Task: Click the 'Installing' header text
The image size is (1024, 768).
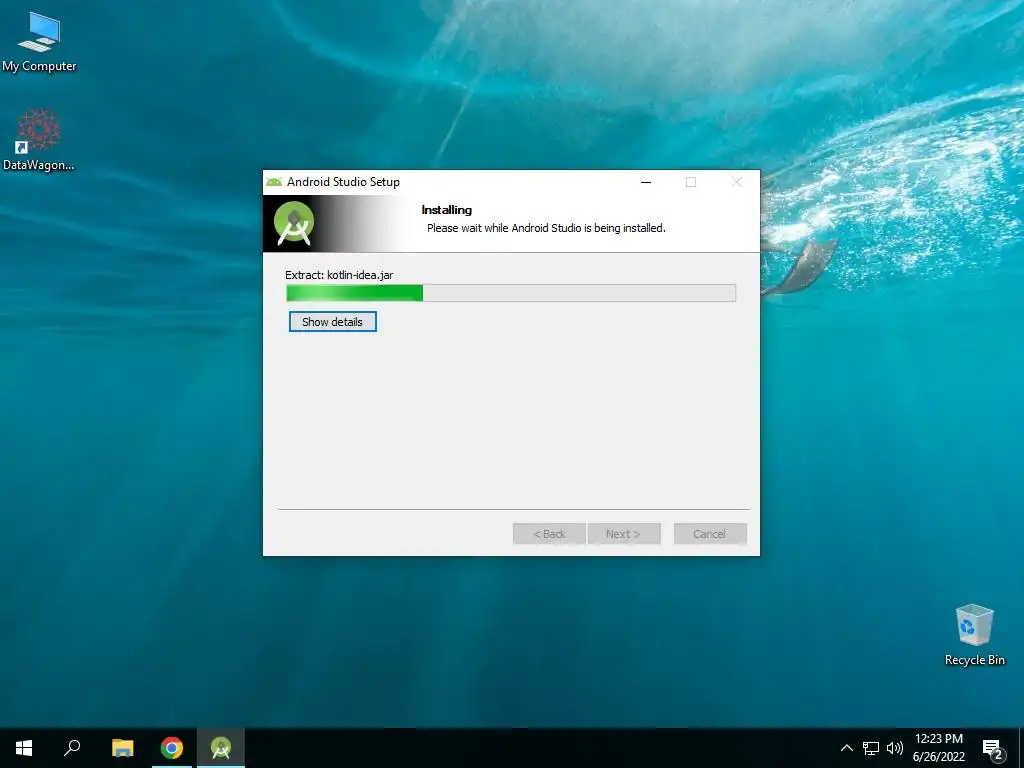Action: [x=447, y=210]
